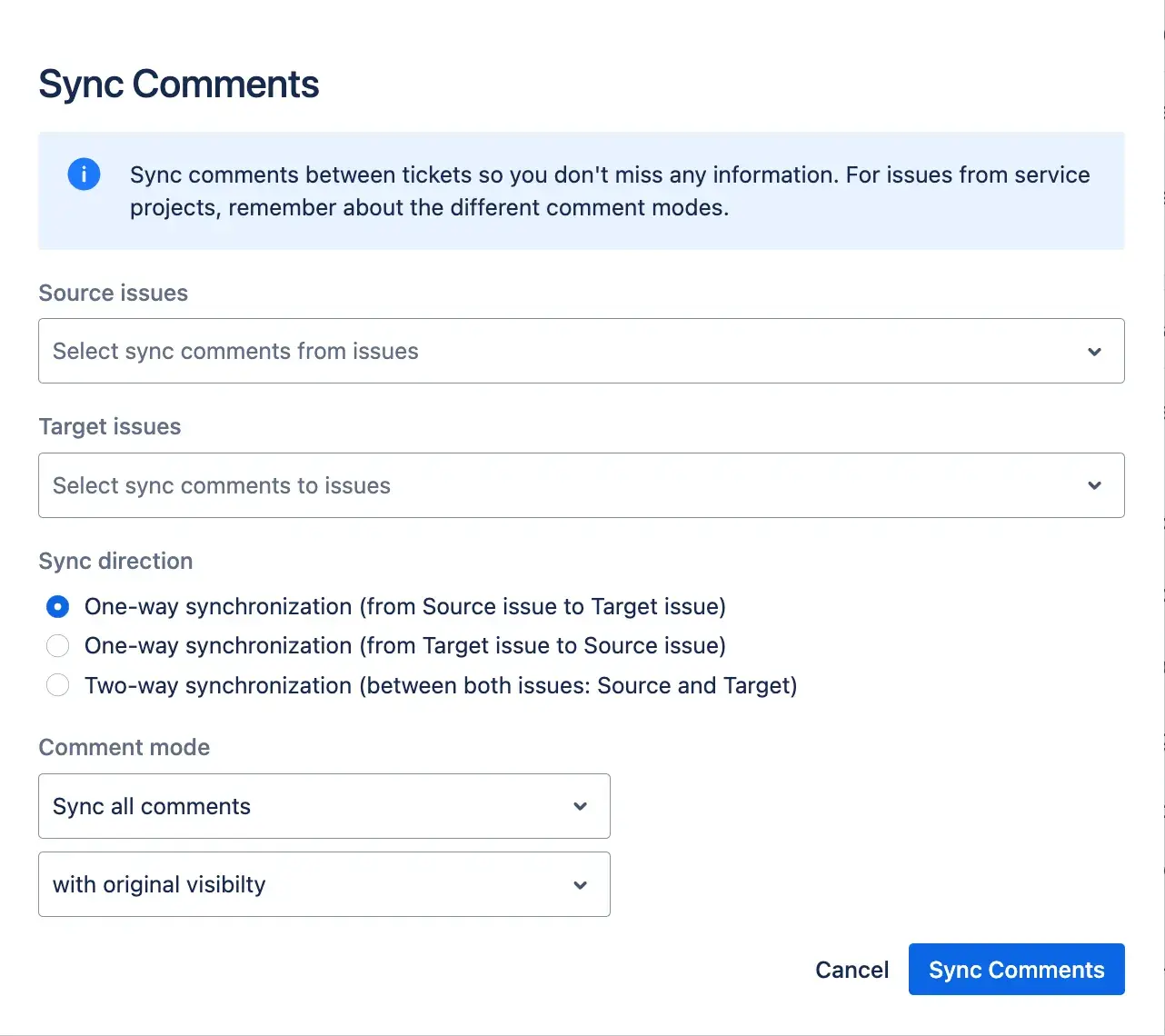Click the Cancel button
Viewport: 1165px width, 1036px height.
(x=851, y=969)
